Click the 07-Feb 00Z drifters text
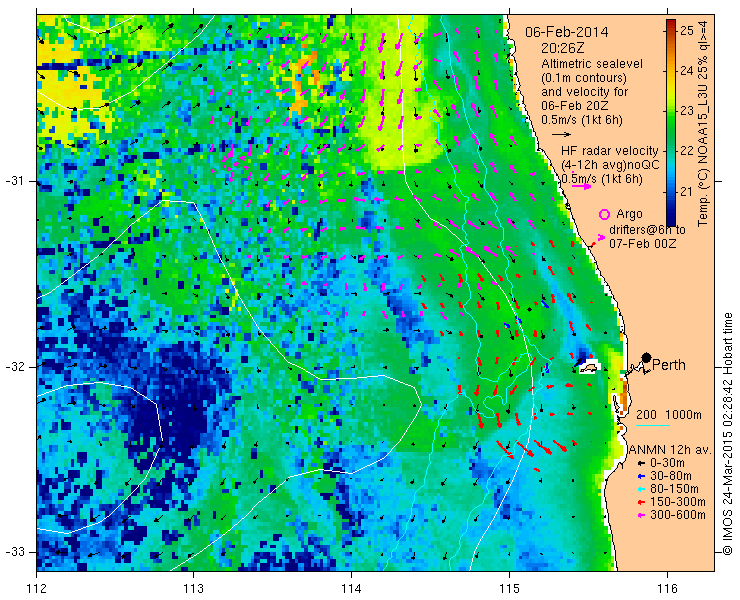 642,244
